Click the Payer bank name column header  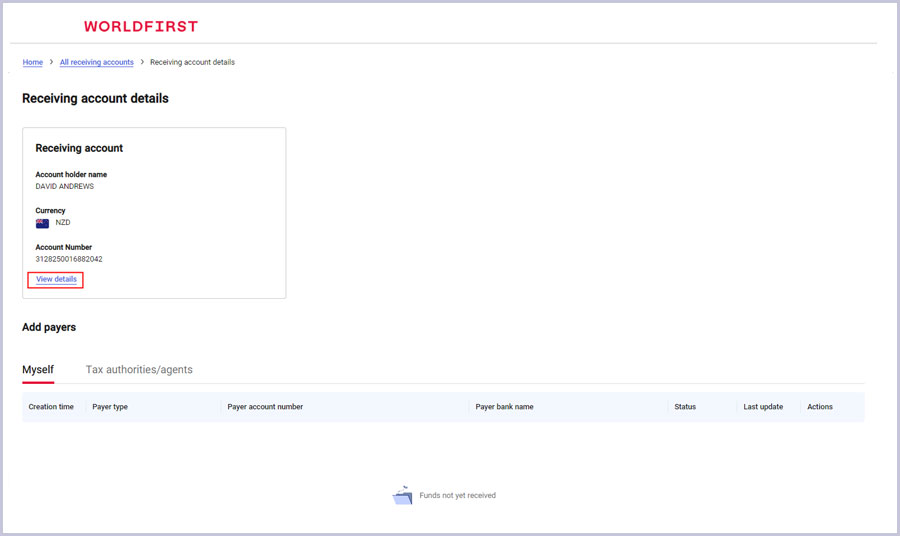point(504,407)
